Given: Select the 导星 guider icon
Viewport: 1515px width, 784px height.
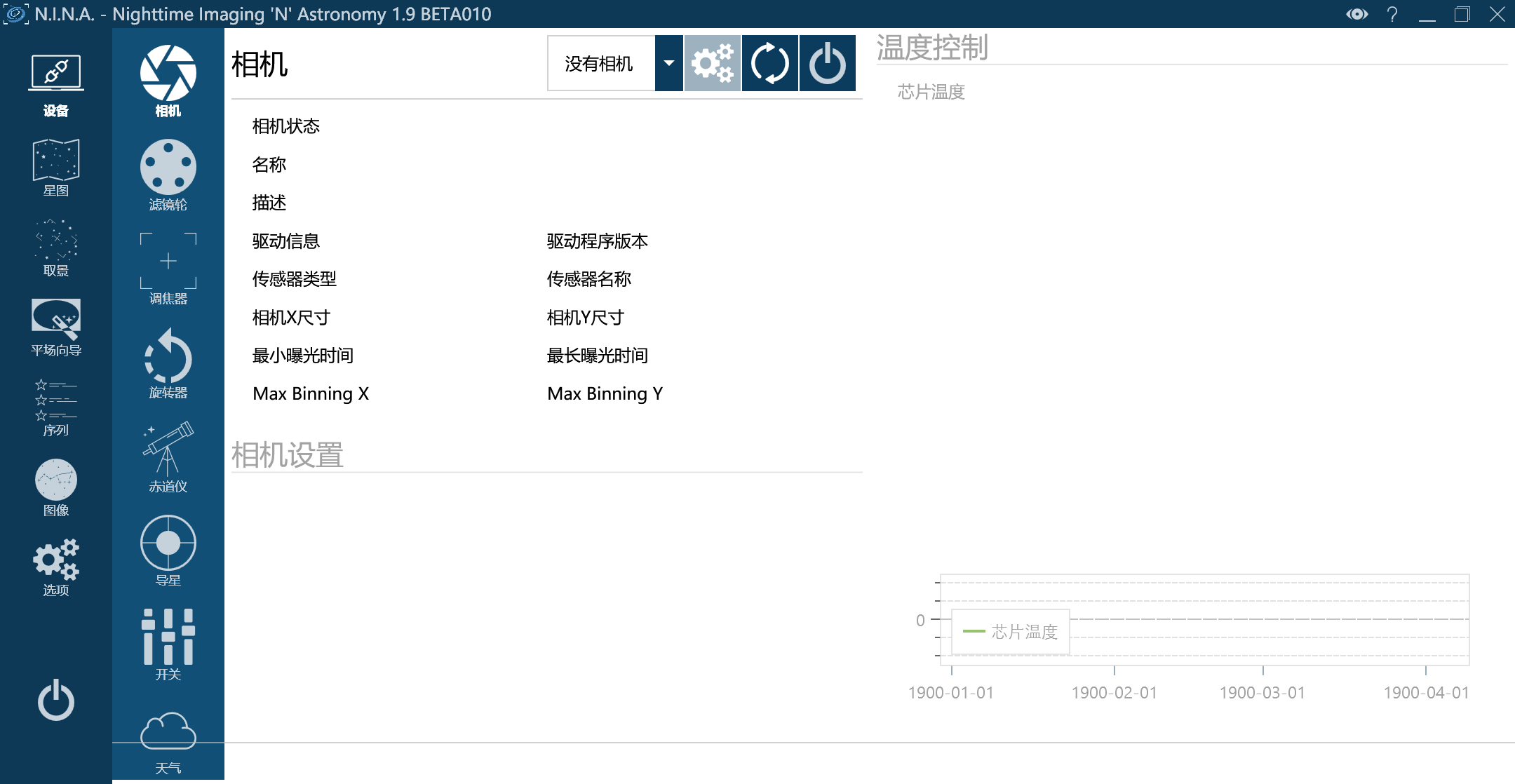Looking at the screenshot, I should (x=168, y=550).
